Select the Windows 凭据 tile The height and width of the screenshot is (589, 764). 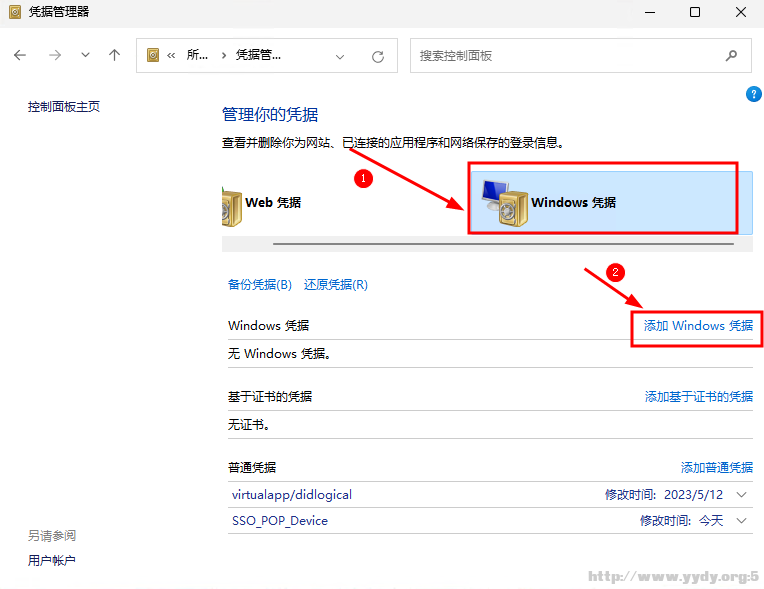coord(612,203)
